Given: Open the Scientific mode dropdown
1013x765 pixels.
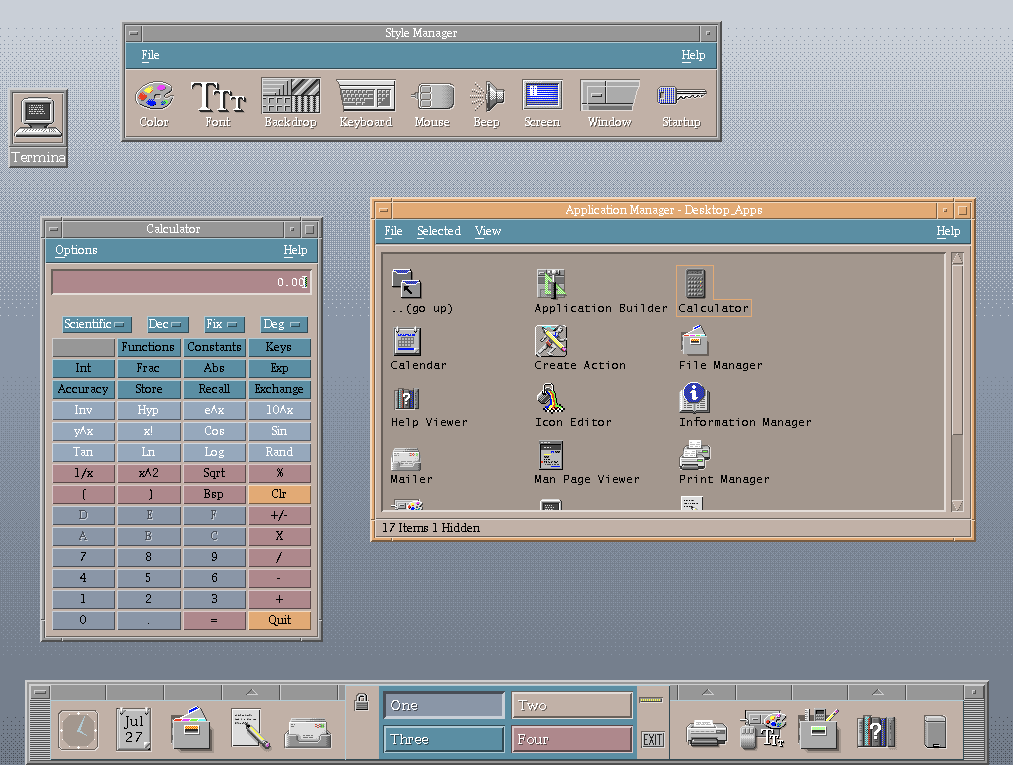Looking at the screenshot, I should click(96, 325).
